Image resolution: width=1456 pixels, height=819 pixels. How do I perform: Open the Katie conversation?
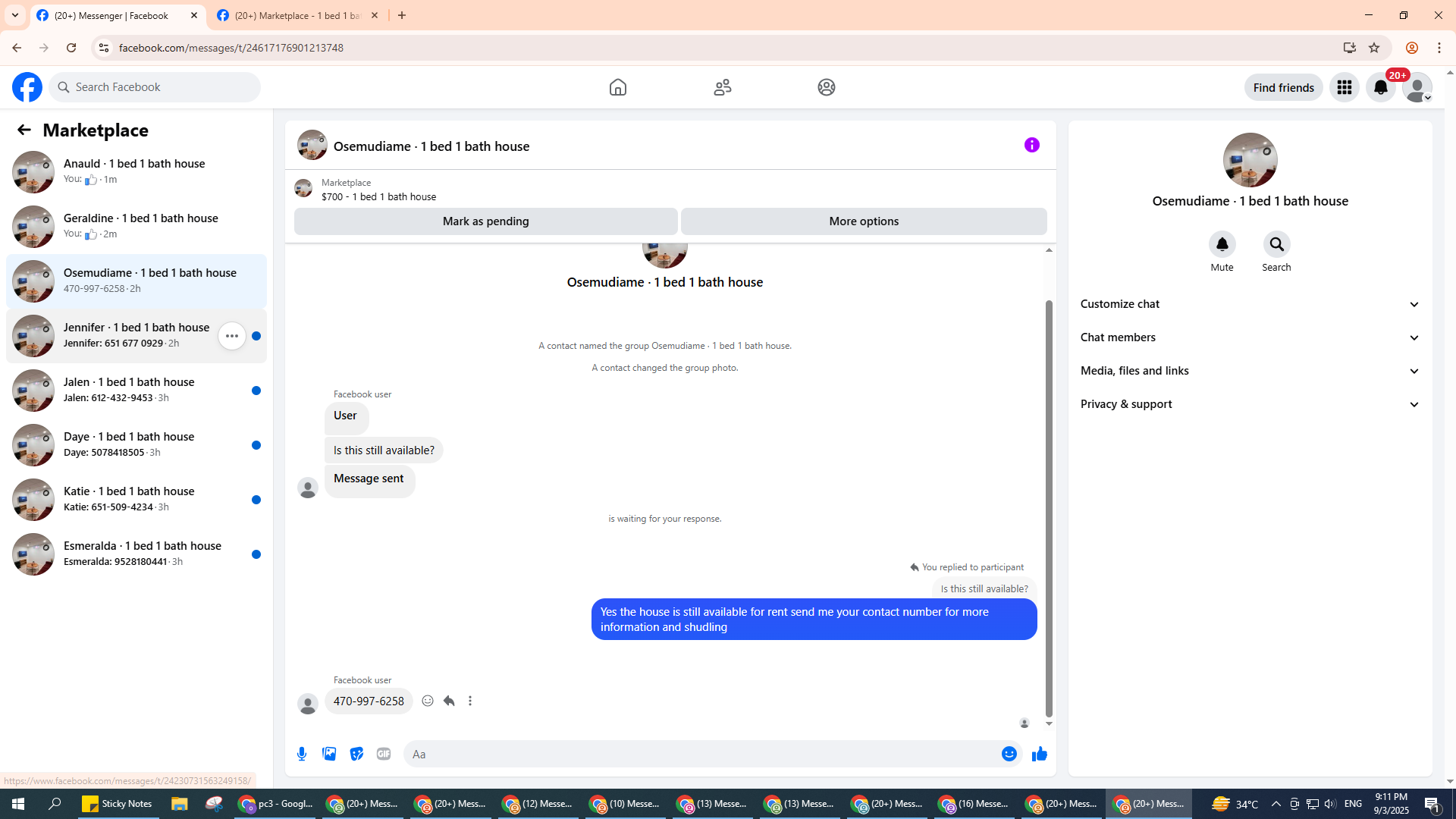(x=136, y=500)
